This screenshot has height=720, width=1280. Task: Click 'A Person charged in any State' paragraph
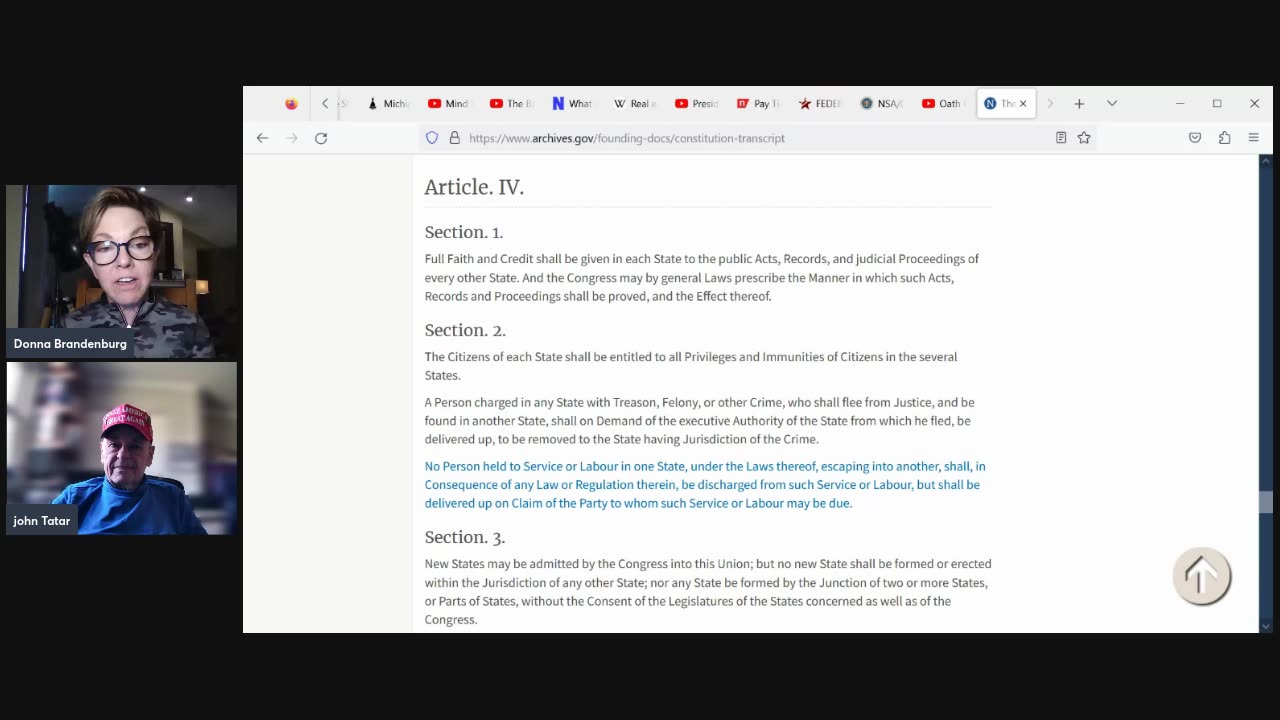point(699,421)
